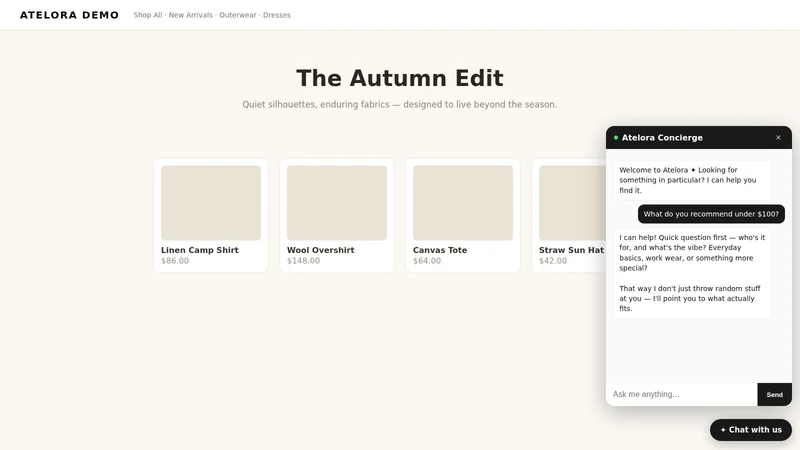The height and width of the screenshot is (450, 800).
Task: Click the Straw Sun Hat title
Action: 571,250
